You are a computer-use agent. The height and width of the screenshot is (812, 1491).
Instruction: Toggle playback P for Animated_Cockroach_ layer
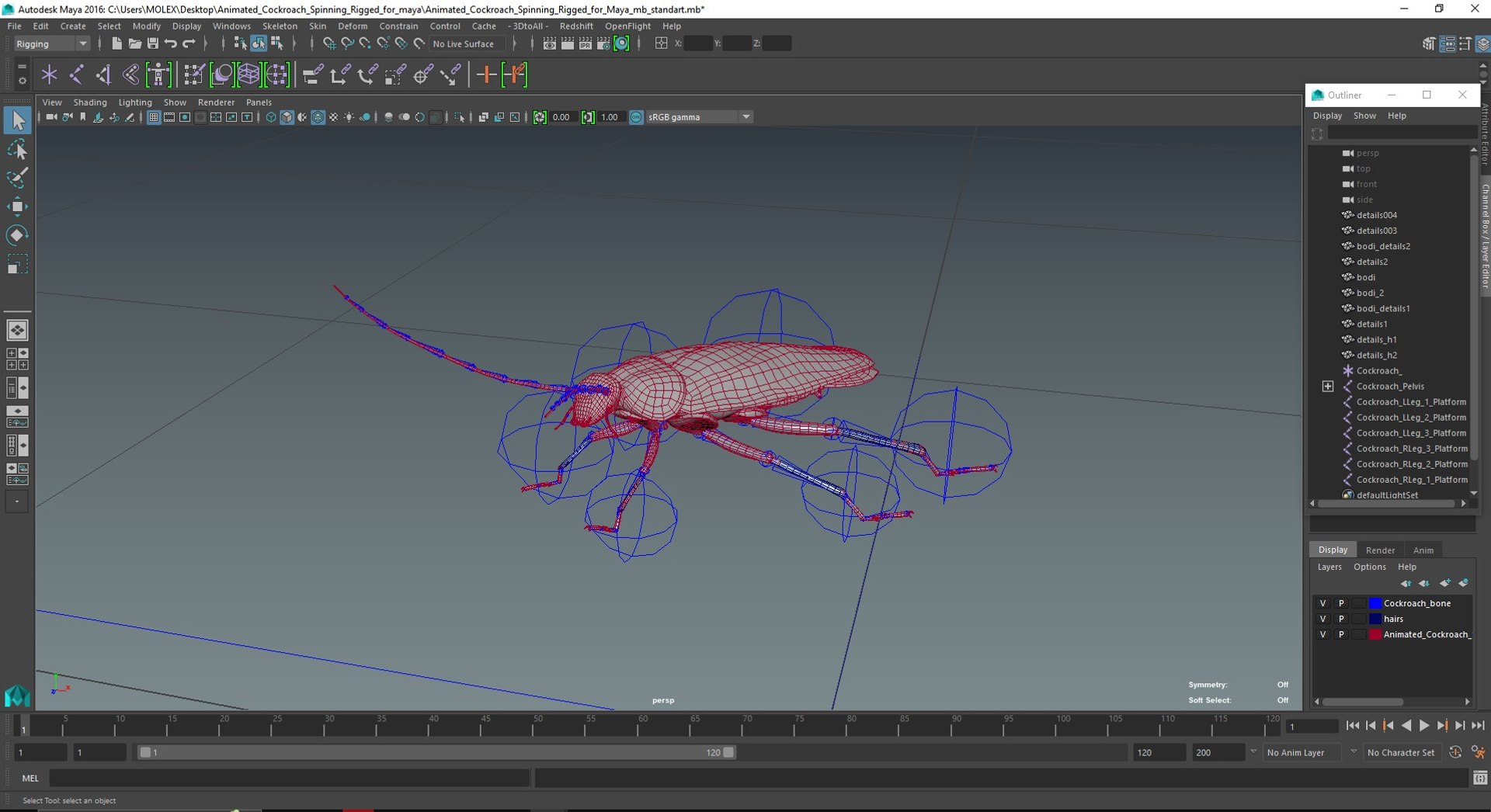(x=1340, y=634)
